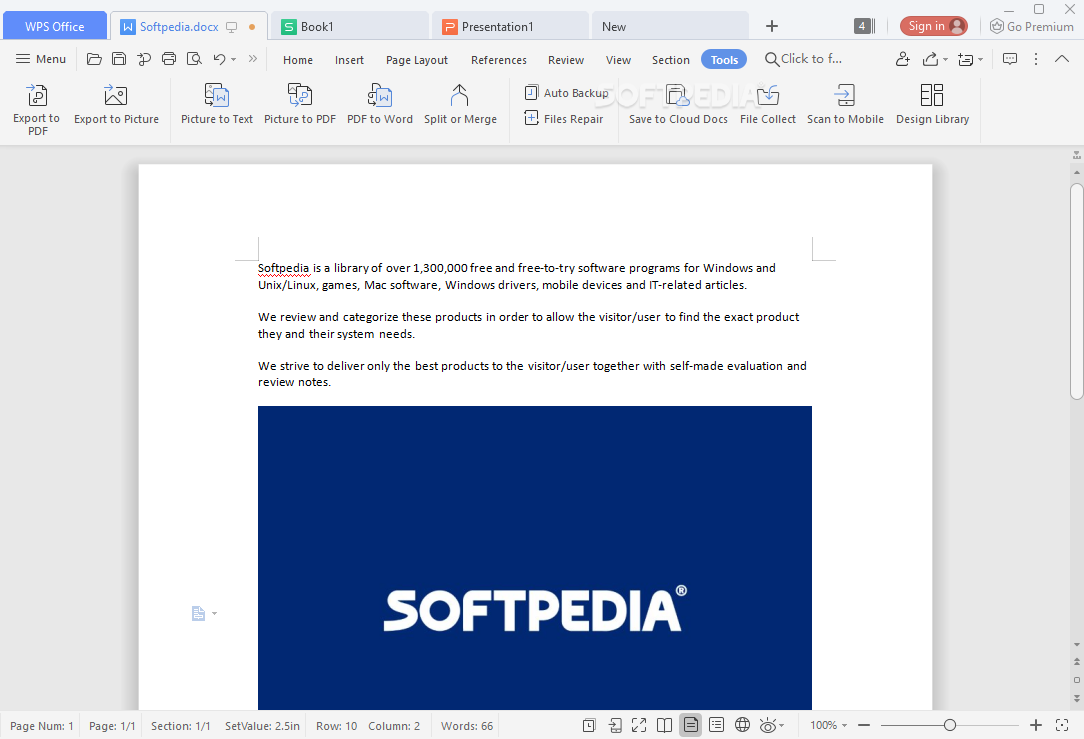The height and width of the screenshot is (739, 1084).
Task: Open the Section ribbon tab
Action: tap(671, 60)
